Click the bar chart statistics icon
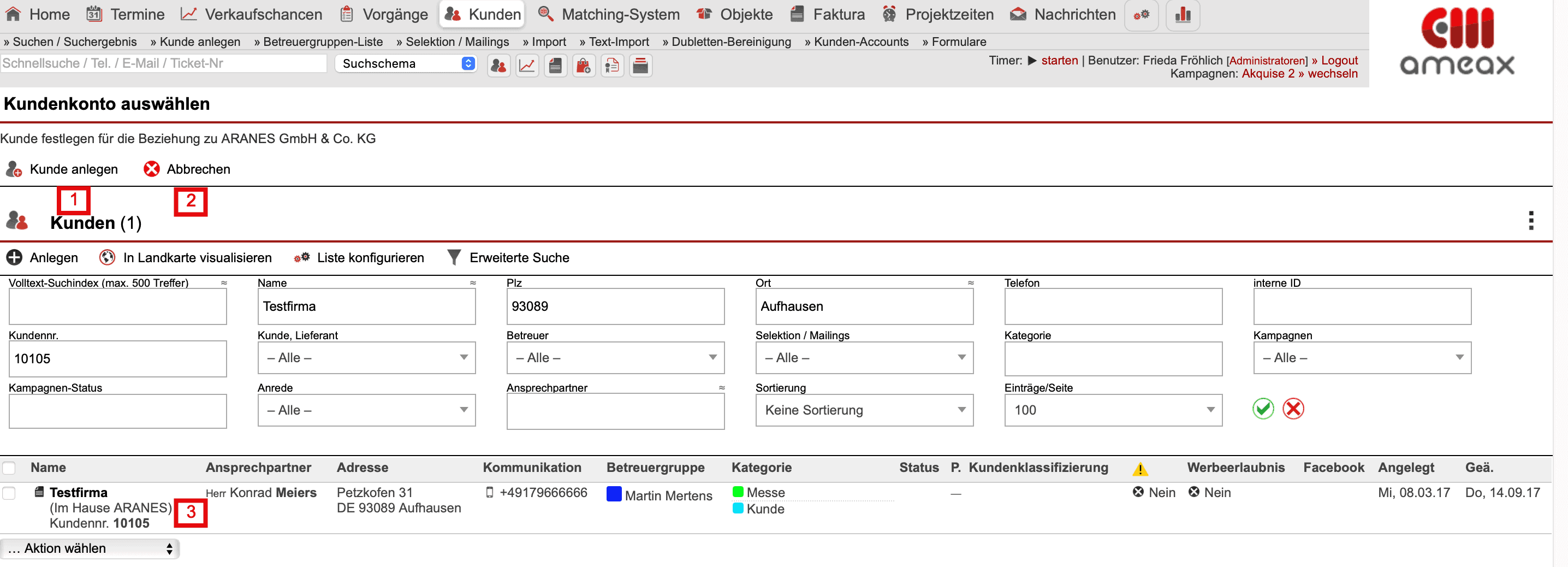 coord(1182,15)
